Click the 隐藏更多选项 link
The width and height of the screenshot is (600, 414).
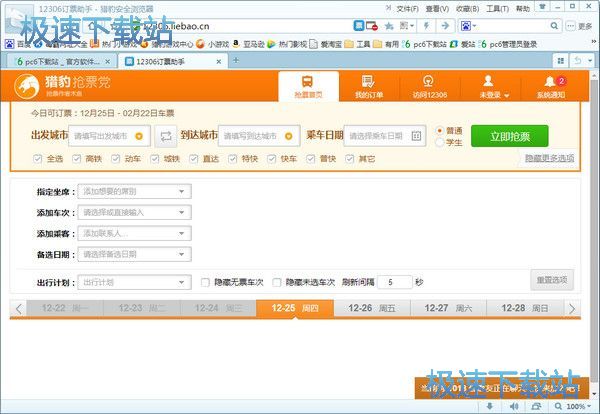click(x=550, y=158)
